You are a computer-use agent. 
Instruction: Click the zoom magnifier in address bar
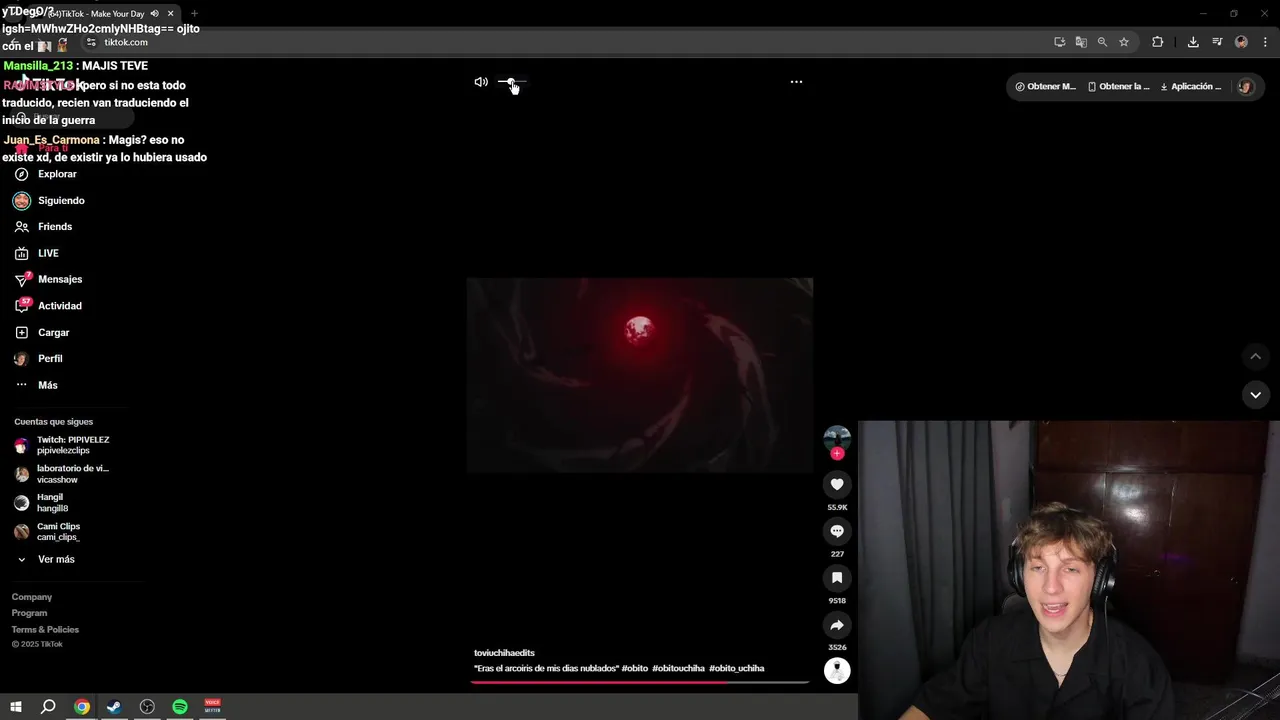1102,42
